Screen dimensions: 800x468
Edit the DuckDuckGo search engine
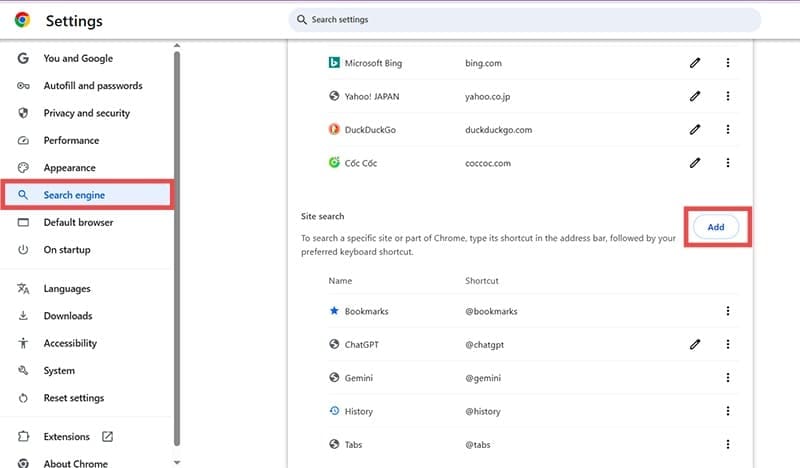click(x=695, y=130)
